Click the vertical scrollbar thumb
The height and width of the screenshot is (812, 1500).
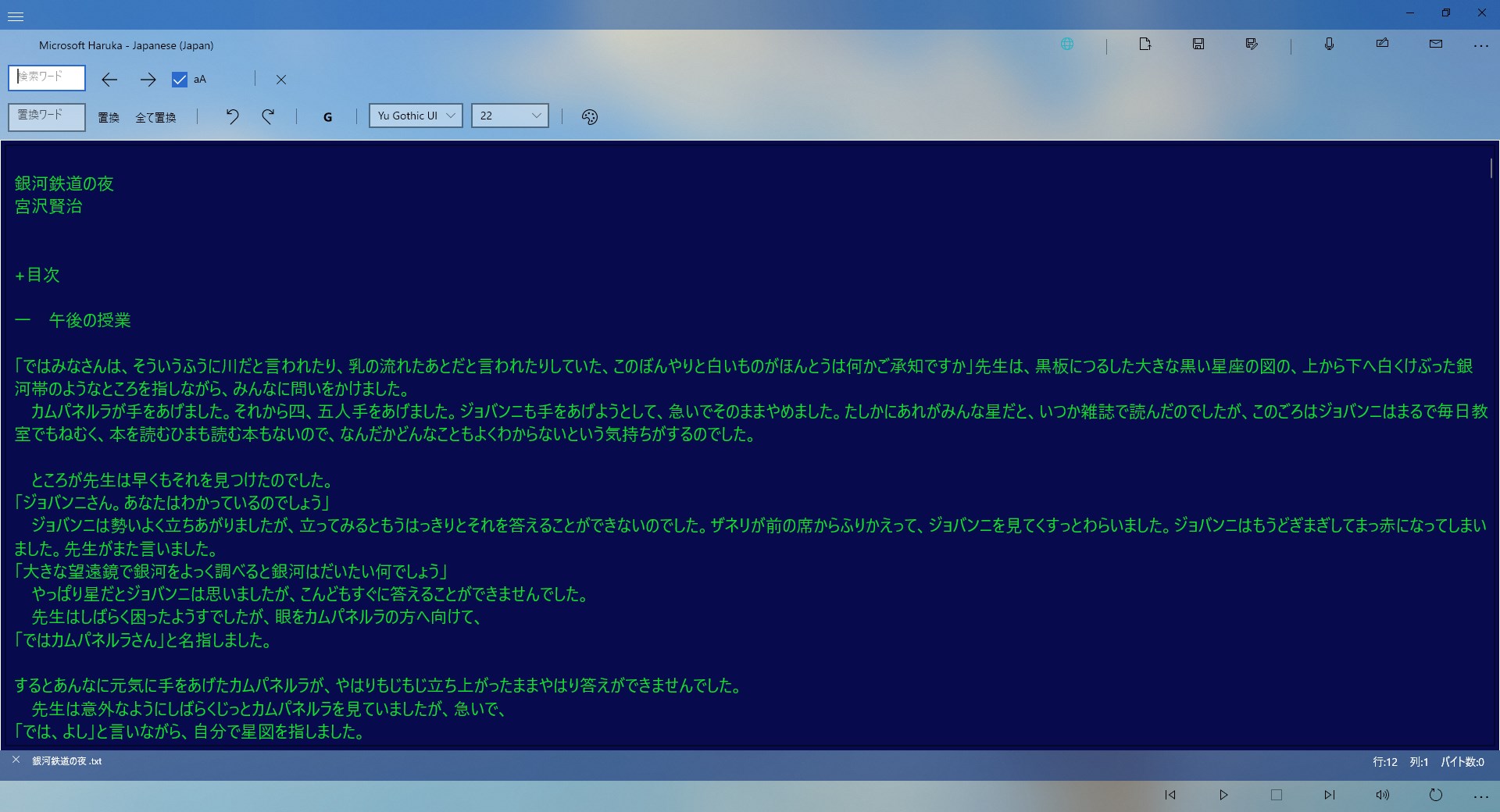coord(1491,169)
